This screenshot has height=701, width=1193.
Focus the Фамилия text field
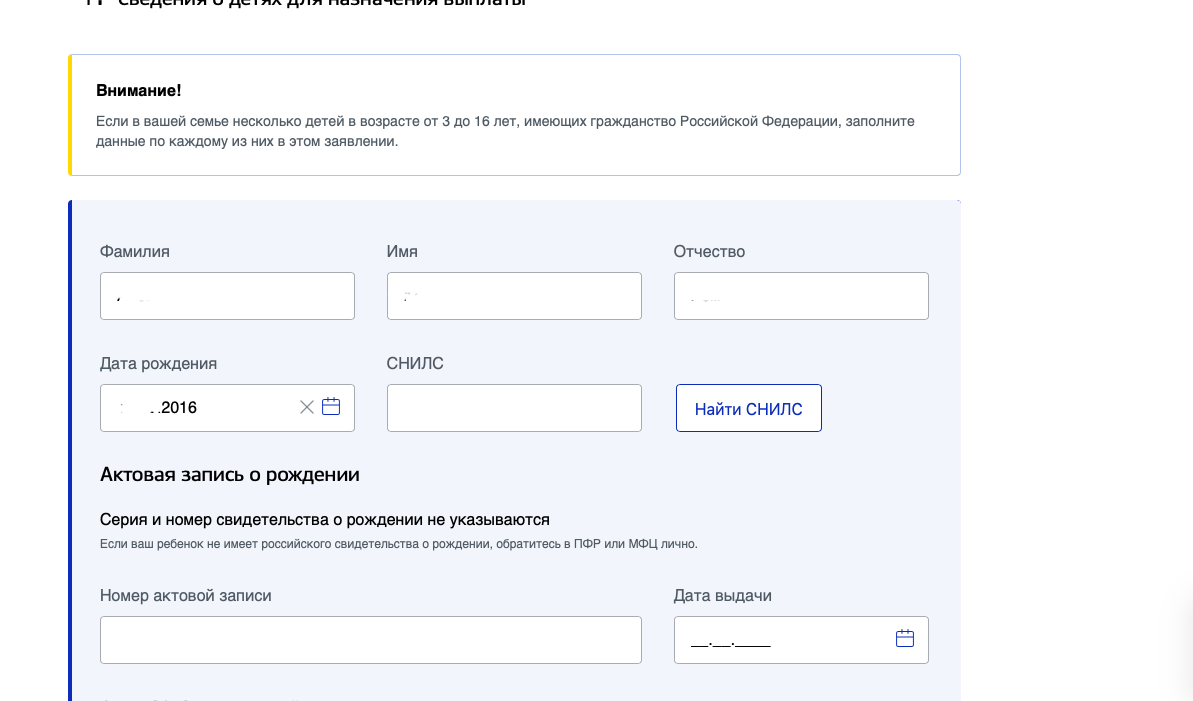pos(227,296)
